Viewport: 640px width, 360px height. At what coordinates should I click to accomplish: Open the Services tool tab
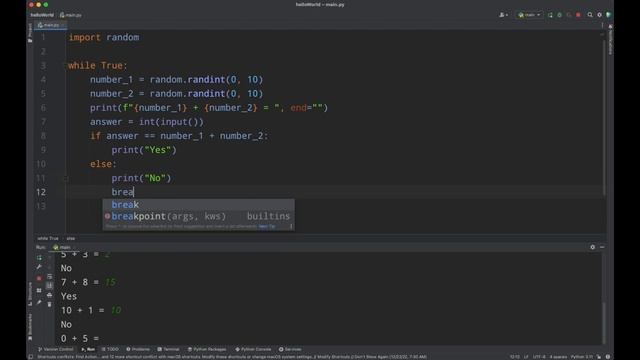click(290, 349)
